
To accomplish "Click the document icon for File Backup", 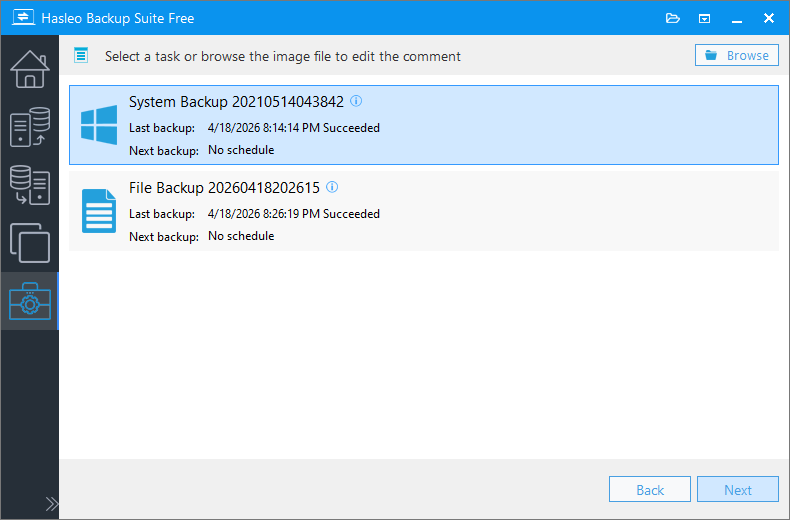I will pyautogui.click(x=99, y=211).
